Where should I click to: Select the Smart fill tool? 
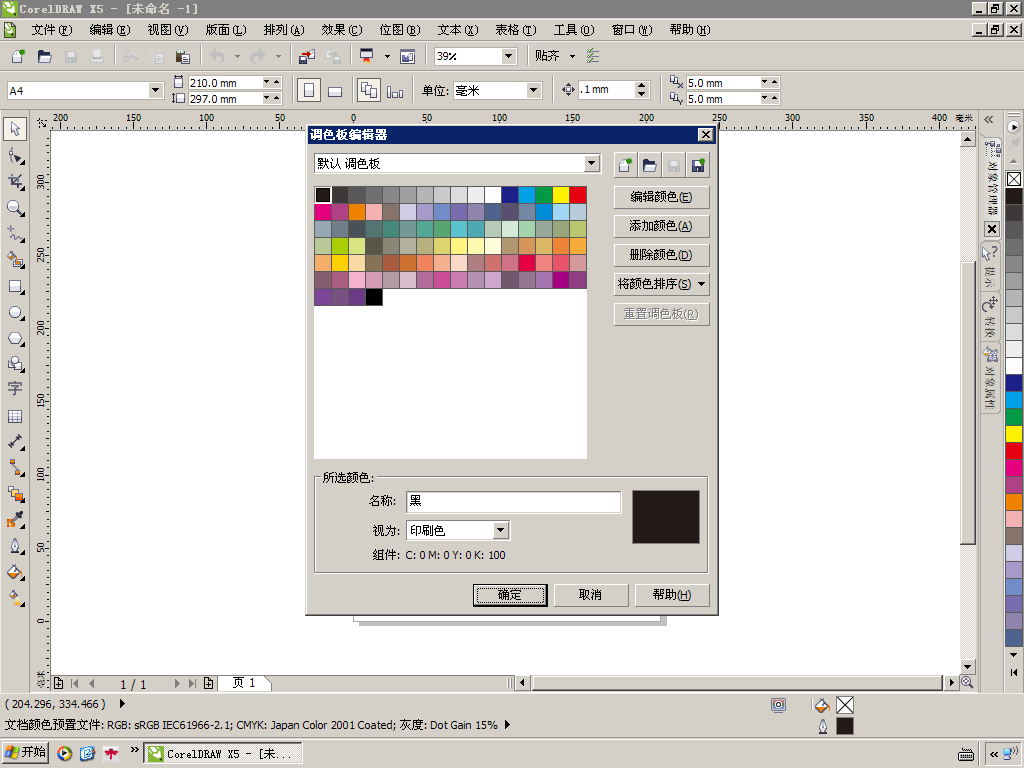(15, 260)
